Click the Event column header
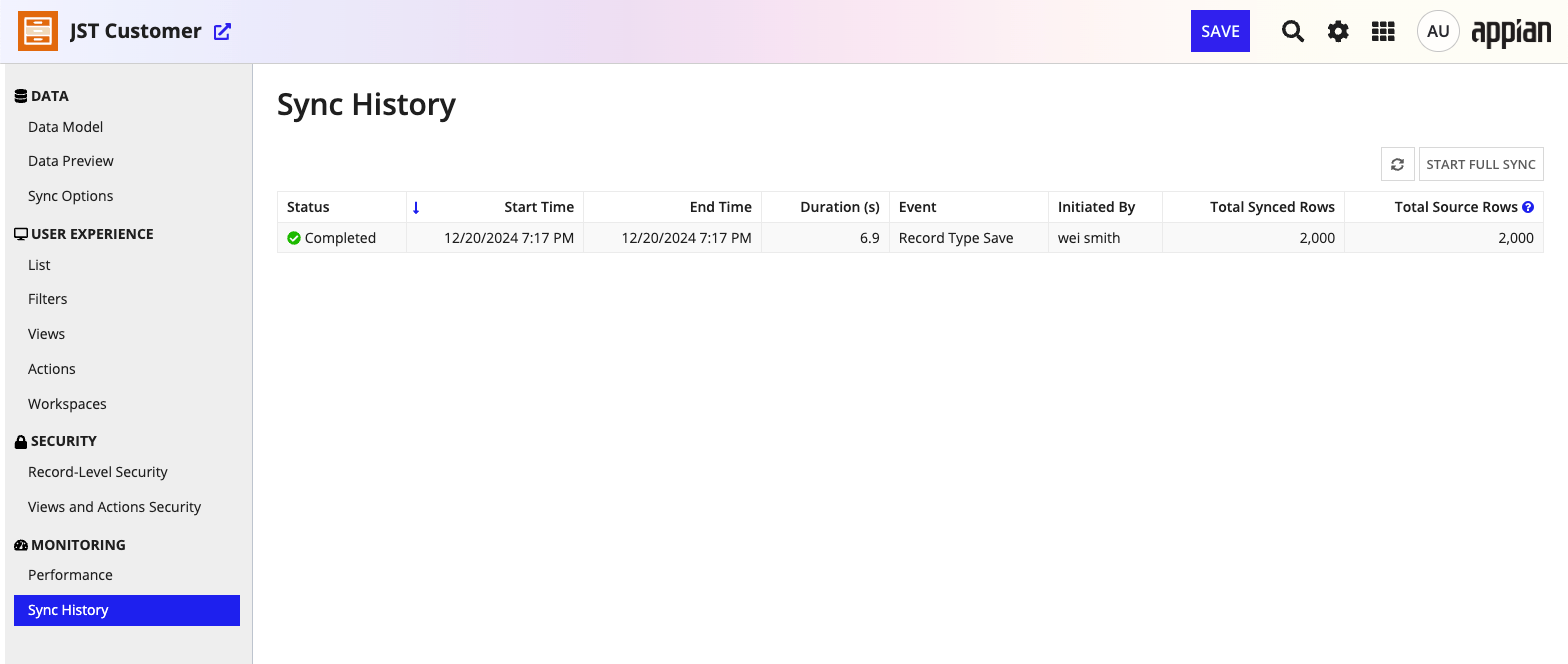The height and width of the screenshot is (664, 1568). [x=969, y=207]
